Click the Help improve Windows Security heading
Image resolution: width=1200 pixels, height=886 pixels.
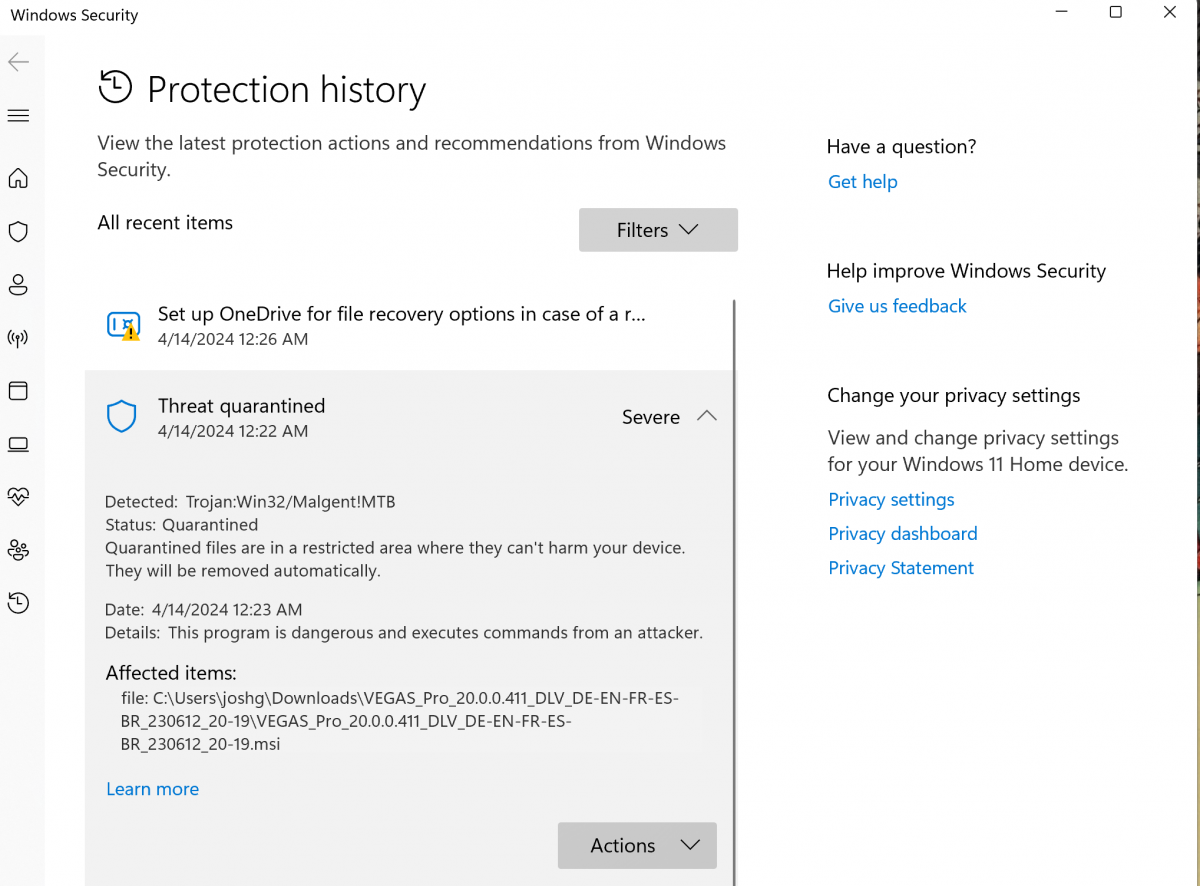966,271
